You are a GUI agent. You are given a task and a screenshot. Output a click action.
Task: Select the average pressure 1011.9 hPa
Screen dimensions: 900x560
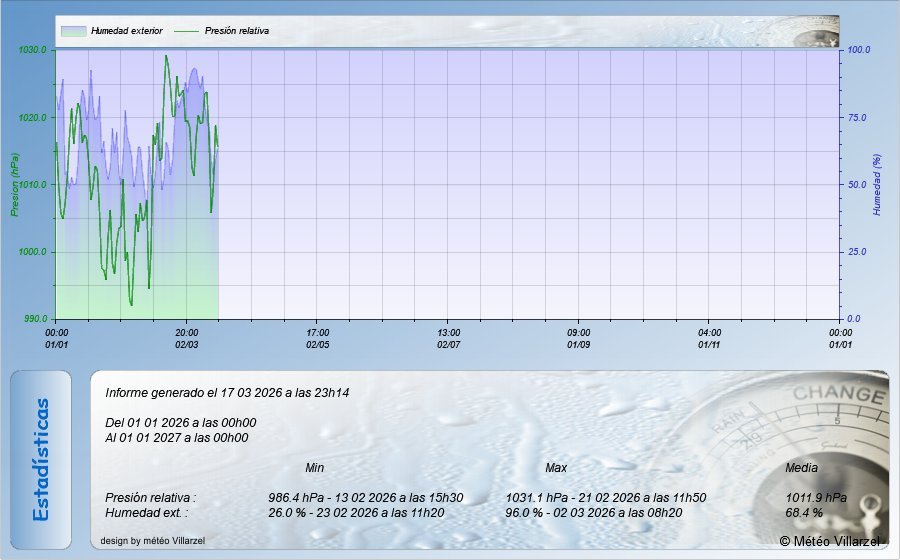[816, 497]
